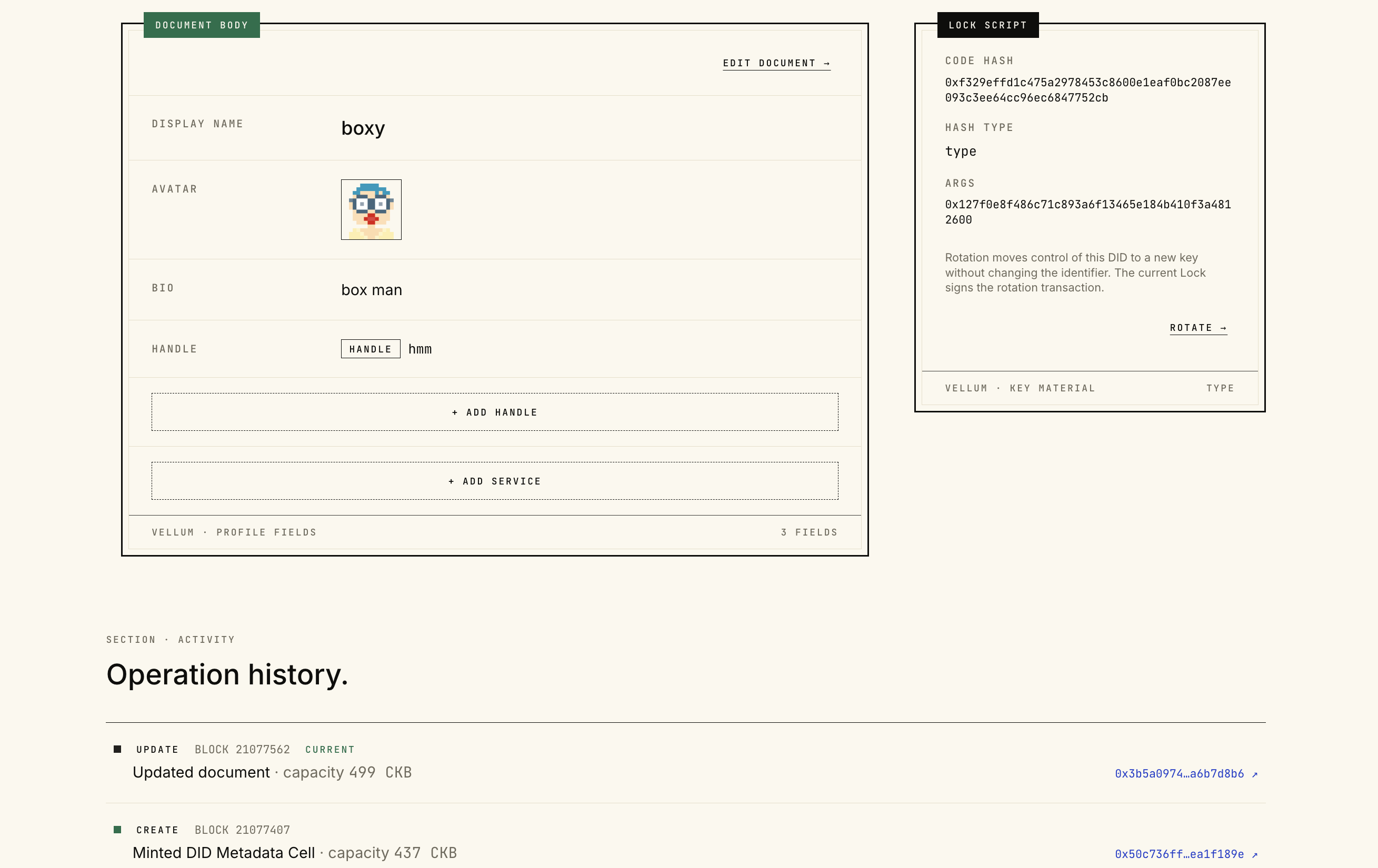
Task: Click the Display Name field label
Action: [197, 124]
